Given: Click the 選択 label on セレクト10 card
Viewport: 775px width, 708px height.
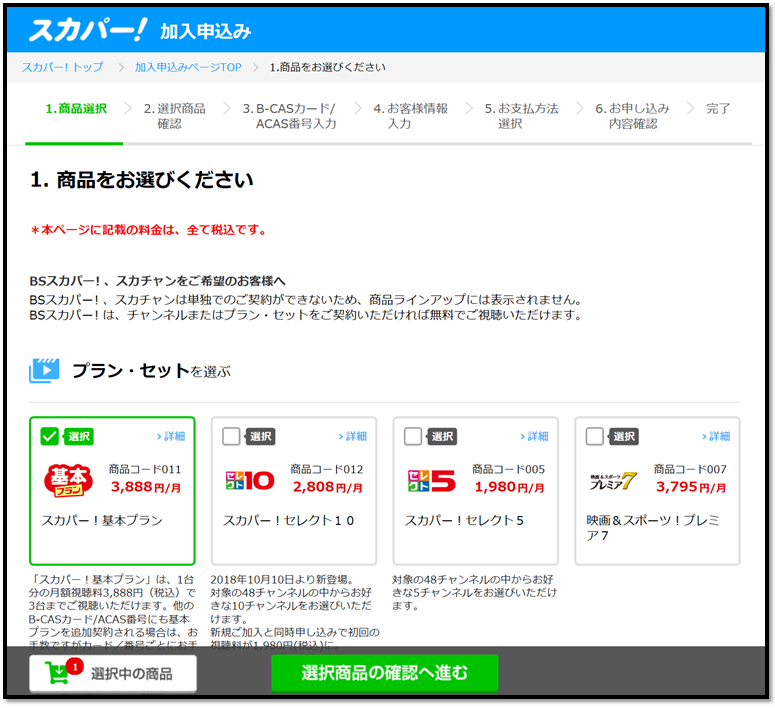Looking at the screenshot, I should pos(260,437).
